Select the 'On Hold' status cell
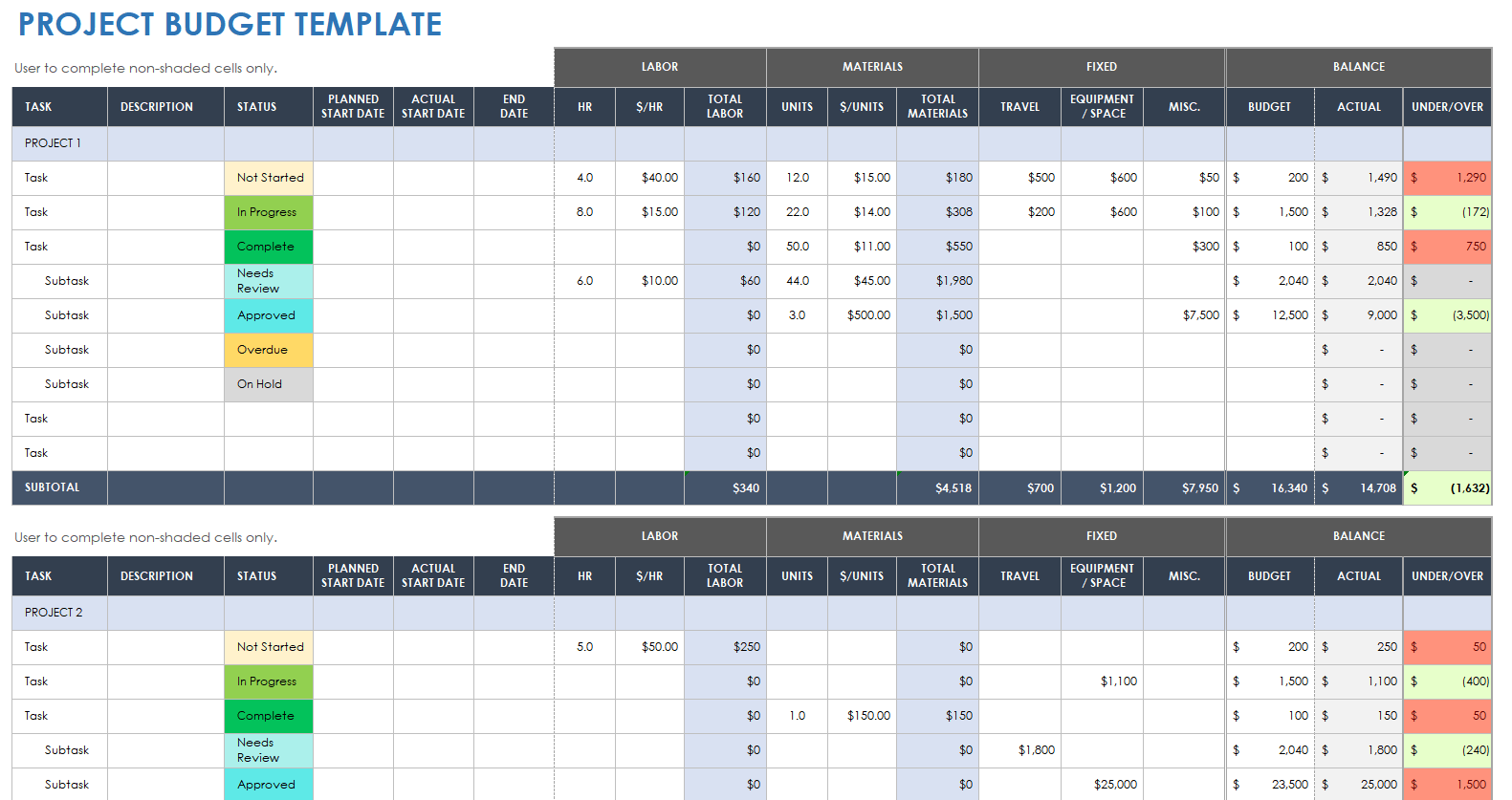 pos(269,384)
